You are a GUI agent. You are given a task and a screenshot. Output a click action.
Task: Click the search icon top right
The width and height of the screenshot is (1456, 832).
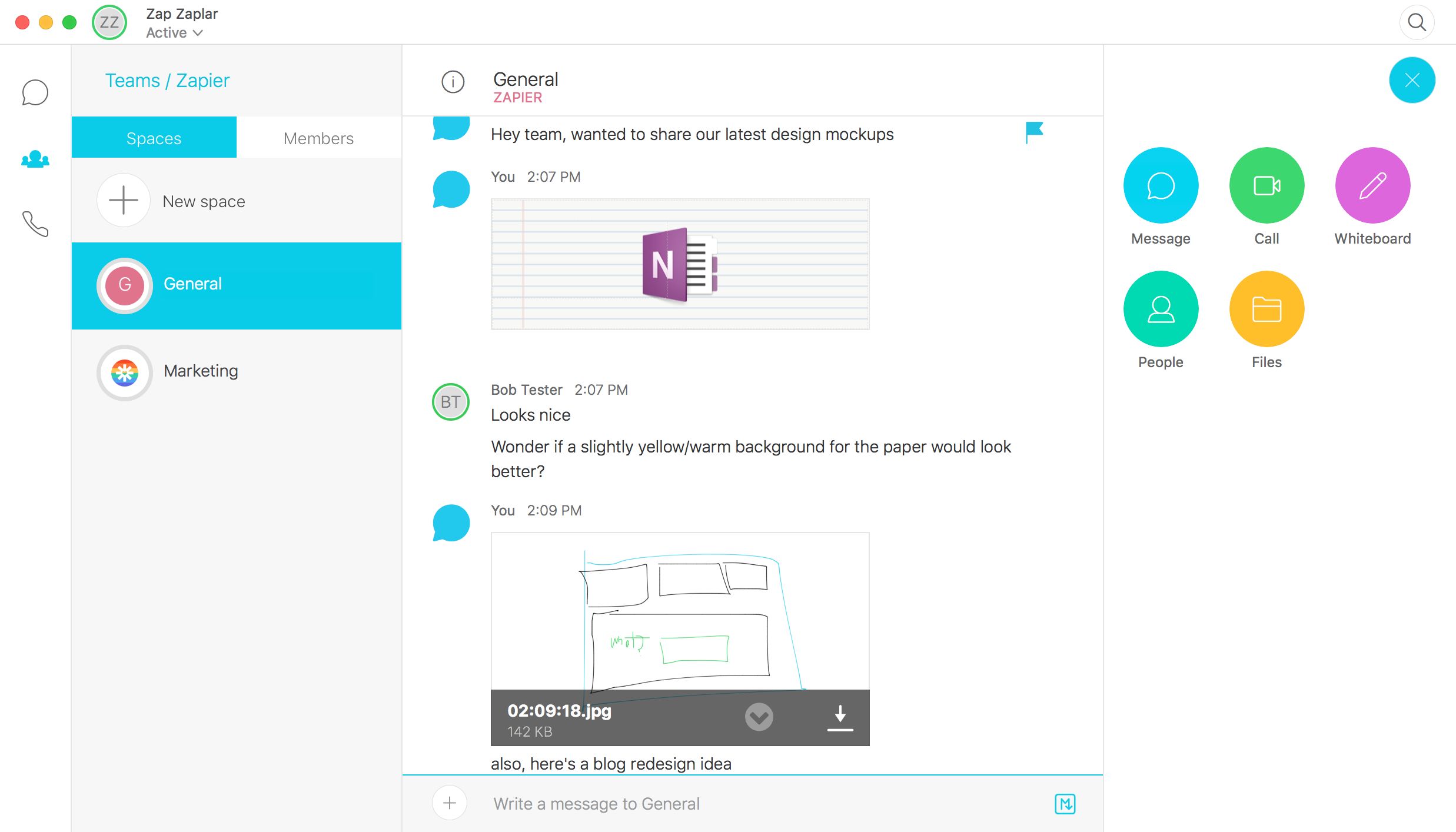pos(1417,22)
